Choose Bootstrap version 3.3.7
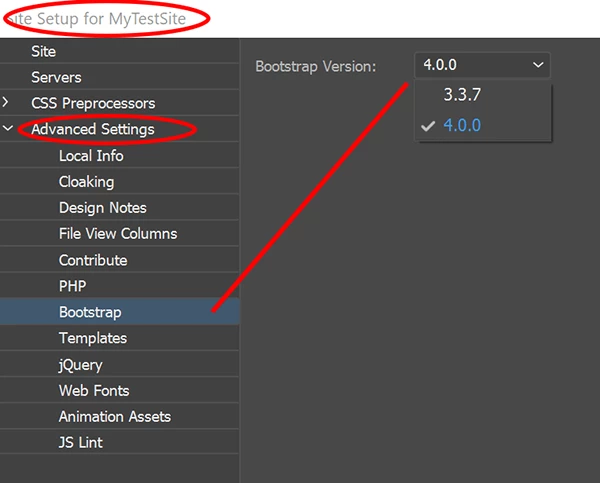600x483 pixels. (483, 95)
